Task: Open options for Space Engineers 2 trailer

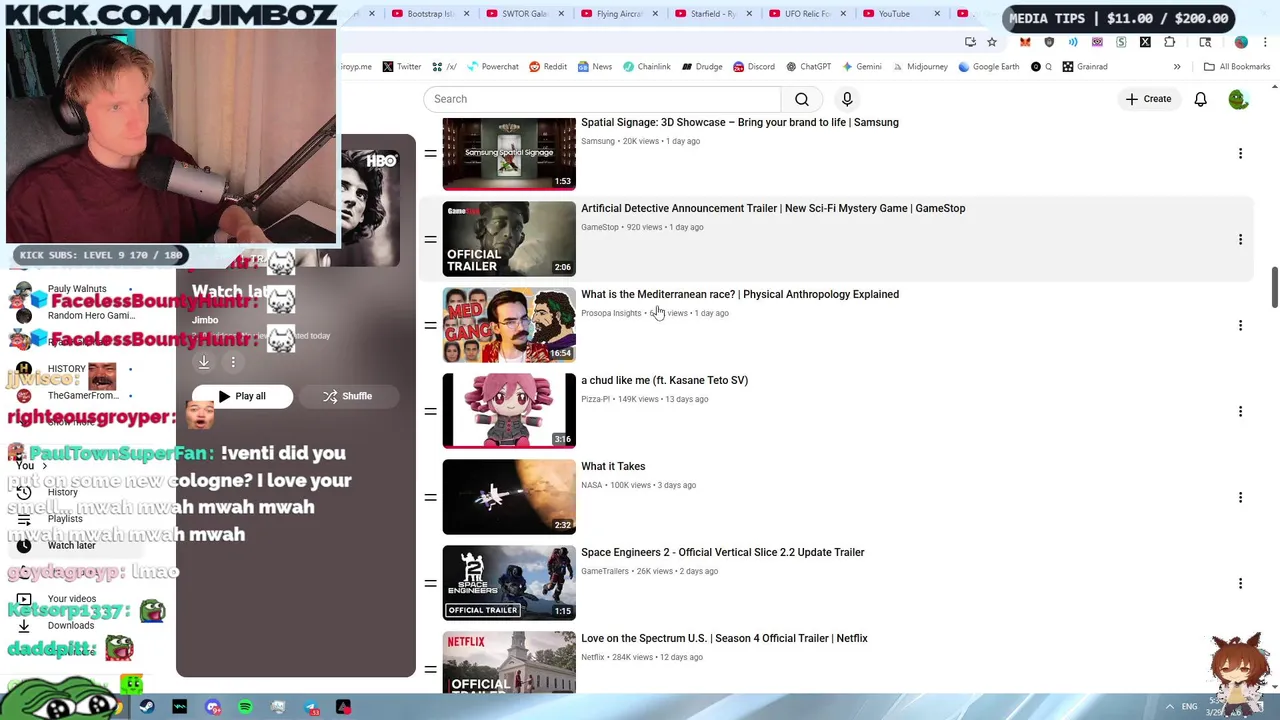Action: [1240, 583]
